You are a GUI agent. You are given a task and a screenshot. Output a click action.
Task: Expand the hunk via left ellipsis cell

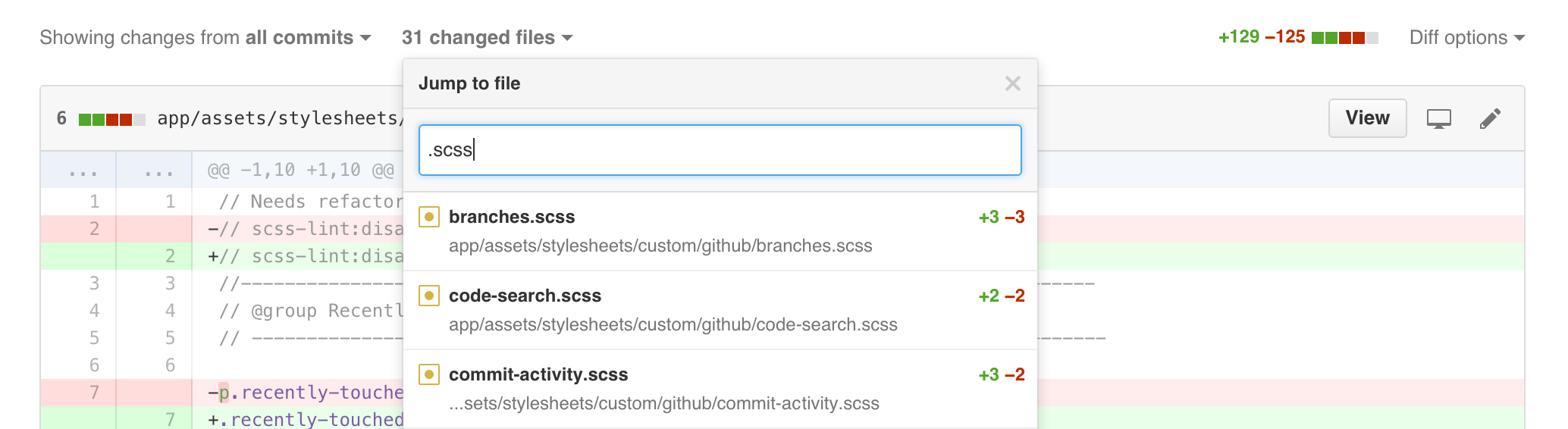coord(82,170)
